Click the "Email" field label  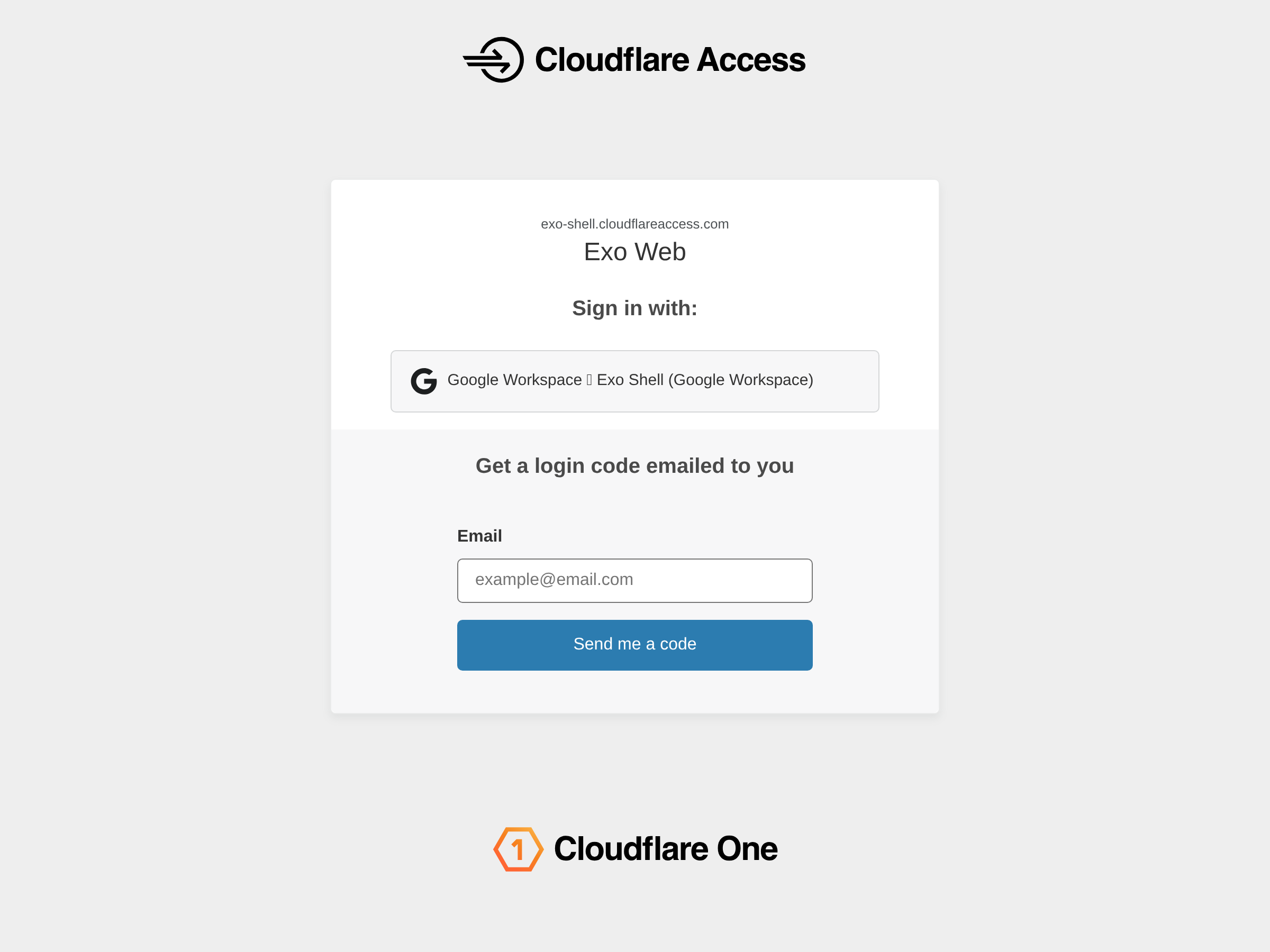coord(479,536)
